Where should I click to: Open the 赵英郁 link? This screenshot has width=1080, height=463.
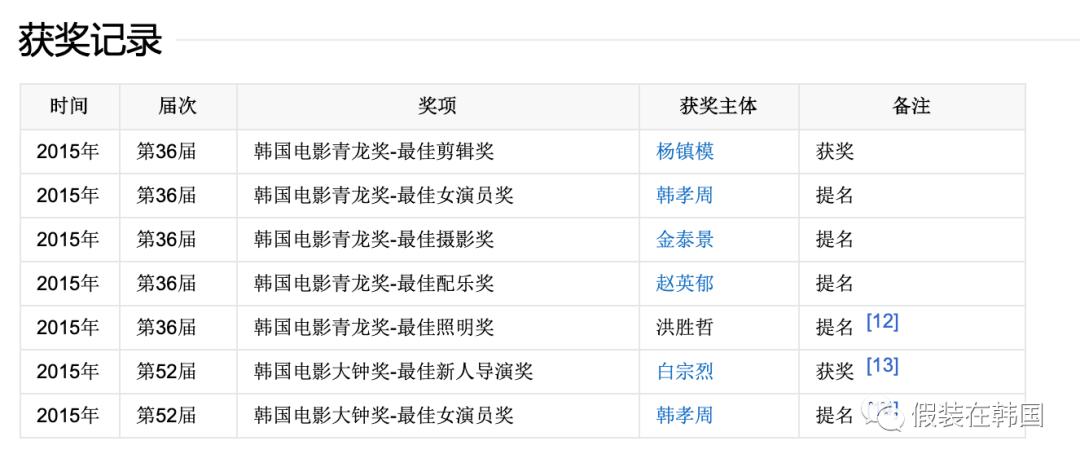685,283
